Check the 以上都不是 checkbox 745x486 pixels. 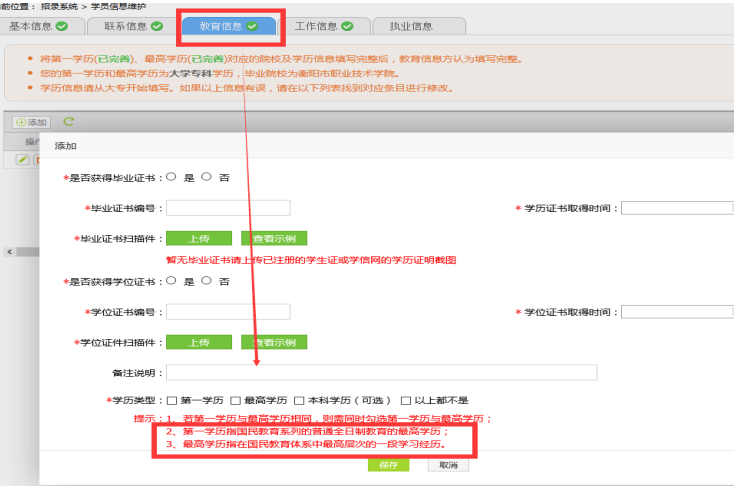coord(407,401)
